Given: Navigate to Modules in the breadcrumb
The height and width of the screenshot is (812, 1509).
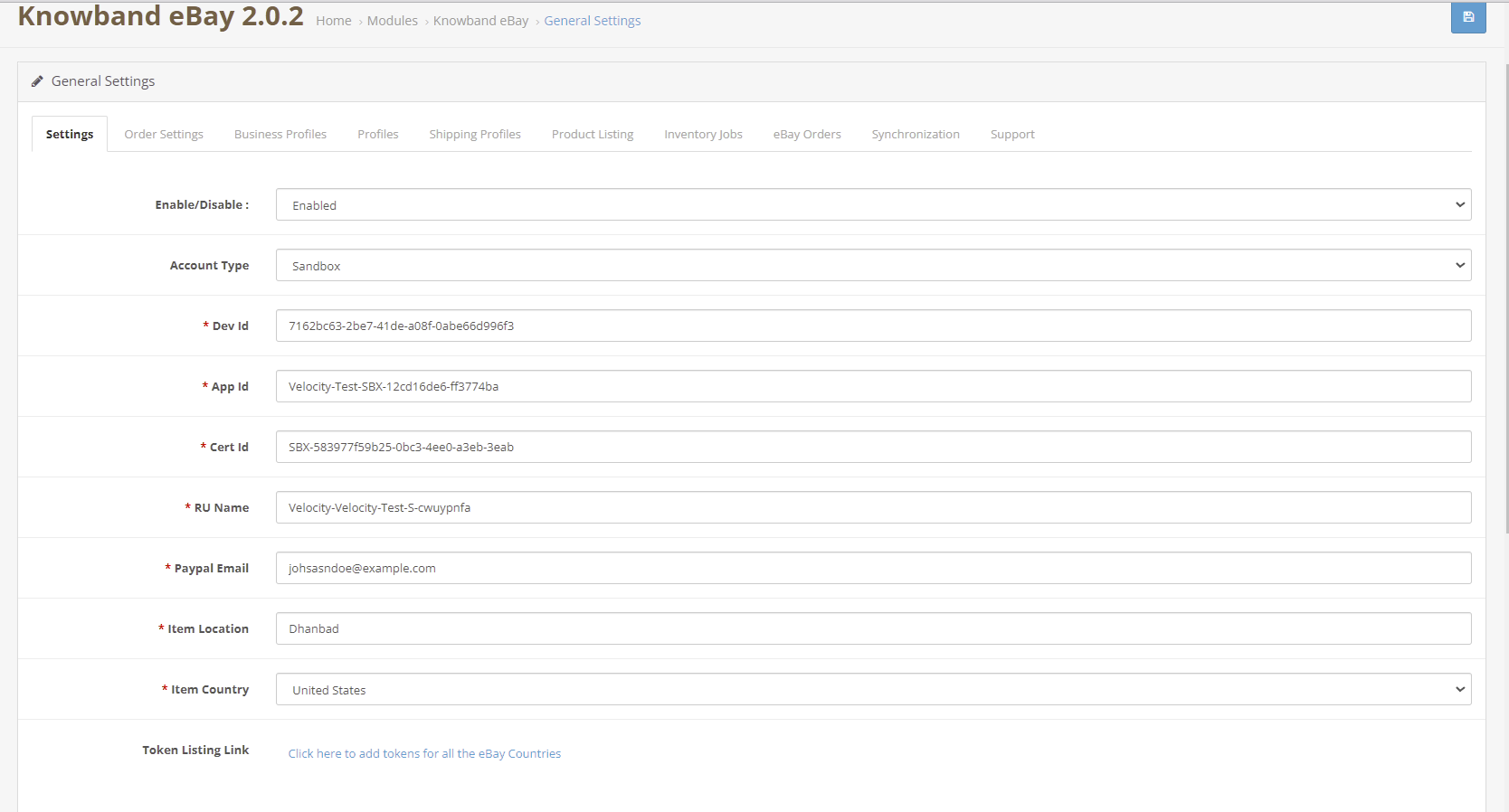Looking at the screenshot, I should [393, 21].
